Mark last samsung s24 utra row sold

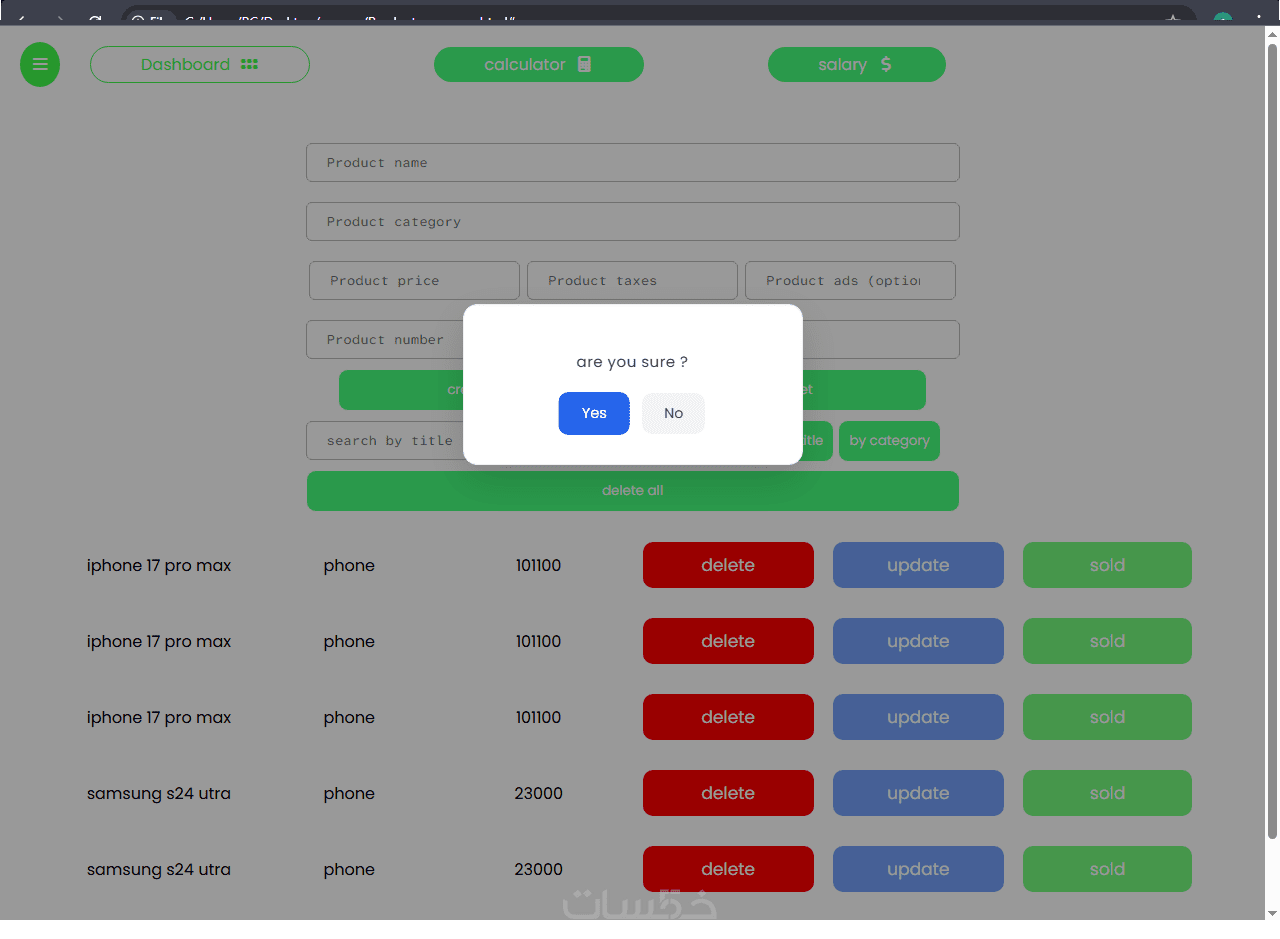click(1107, 869)
